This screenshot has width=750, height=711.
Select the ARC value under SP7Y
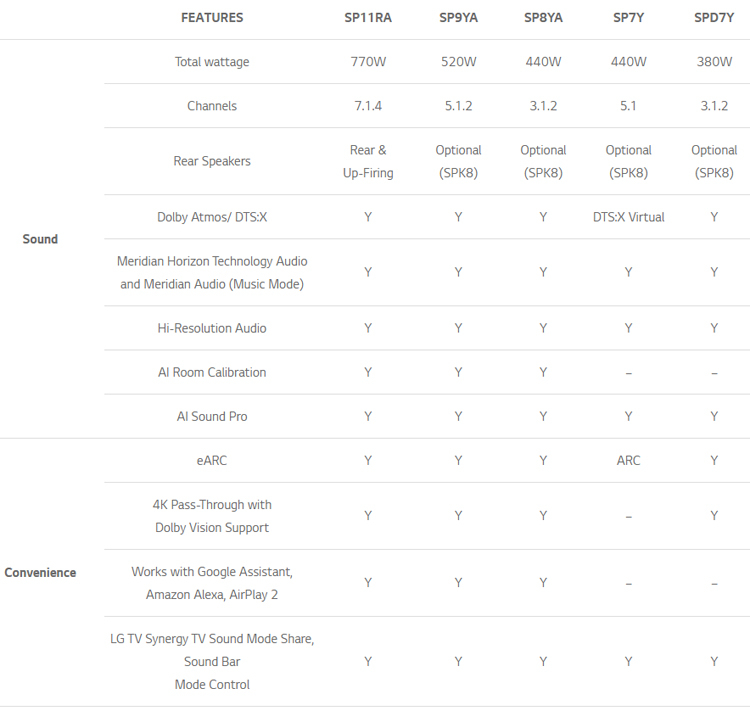click(628, 461)
